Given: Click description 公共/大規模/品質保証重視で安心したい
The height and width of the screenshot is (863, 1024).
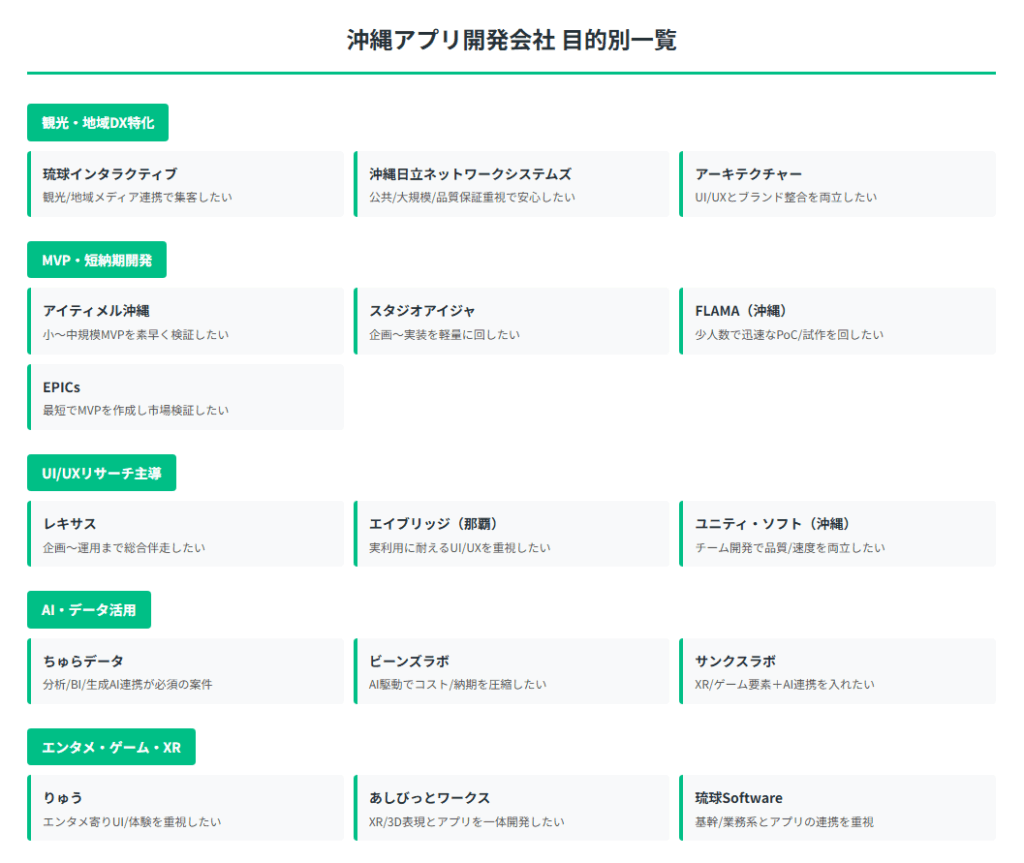Looking at the screenshot, I should pos(472,197).
